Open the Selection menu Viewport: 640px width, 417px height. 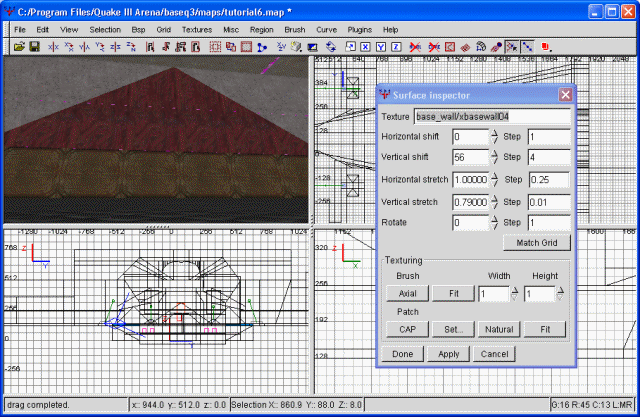coord(105,30)
